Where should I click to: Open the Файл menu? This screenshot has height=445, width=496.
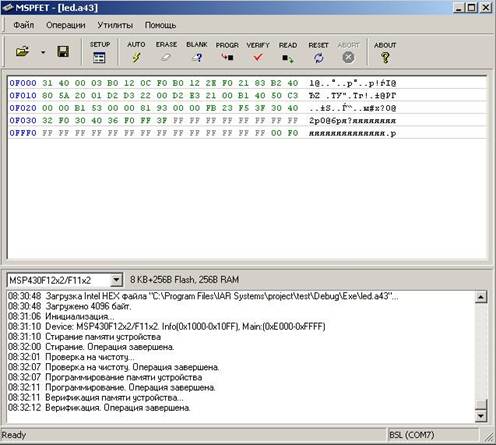[24, 25]
